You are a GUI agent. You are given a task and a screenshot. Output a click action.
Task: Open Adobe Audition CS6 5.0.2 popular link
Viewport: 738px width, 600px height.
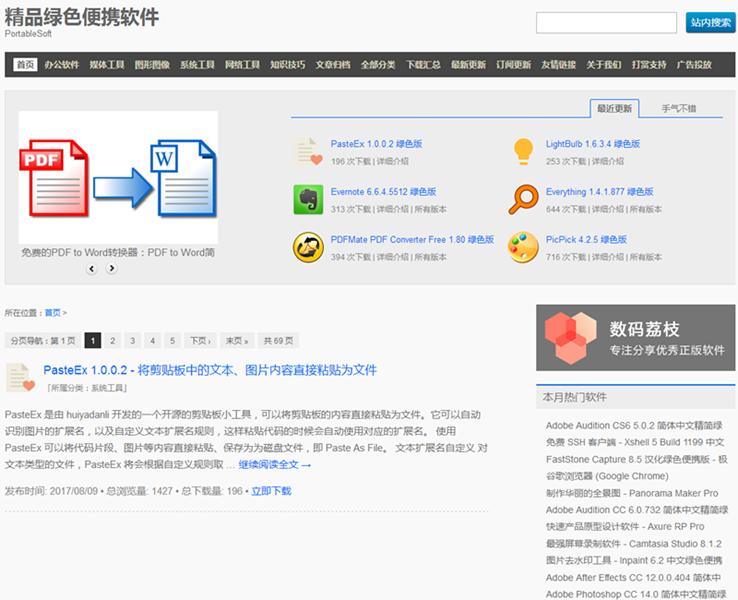634,425
